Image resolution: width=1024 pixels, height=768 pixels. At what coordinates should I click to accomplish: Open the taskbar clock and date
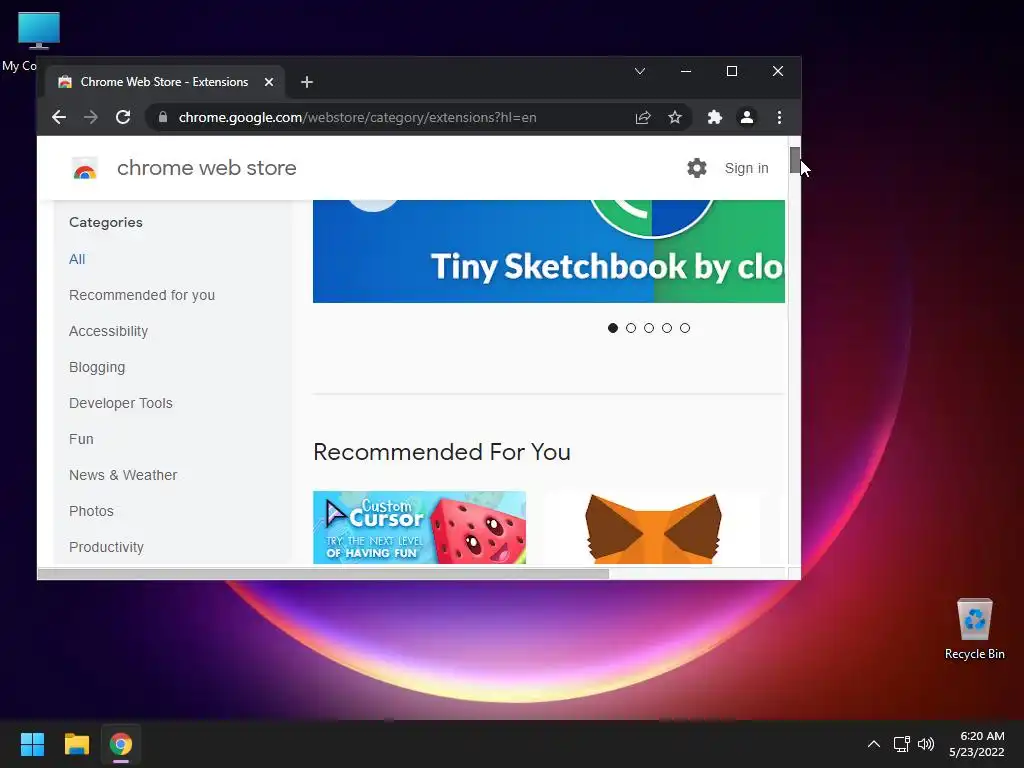coord(977,744)
